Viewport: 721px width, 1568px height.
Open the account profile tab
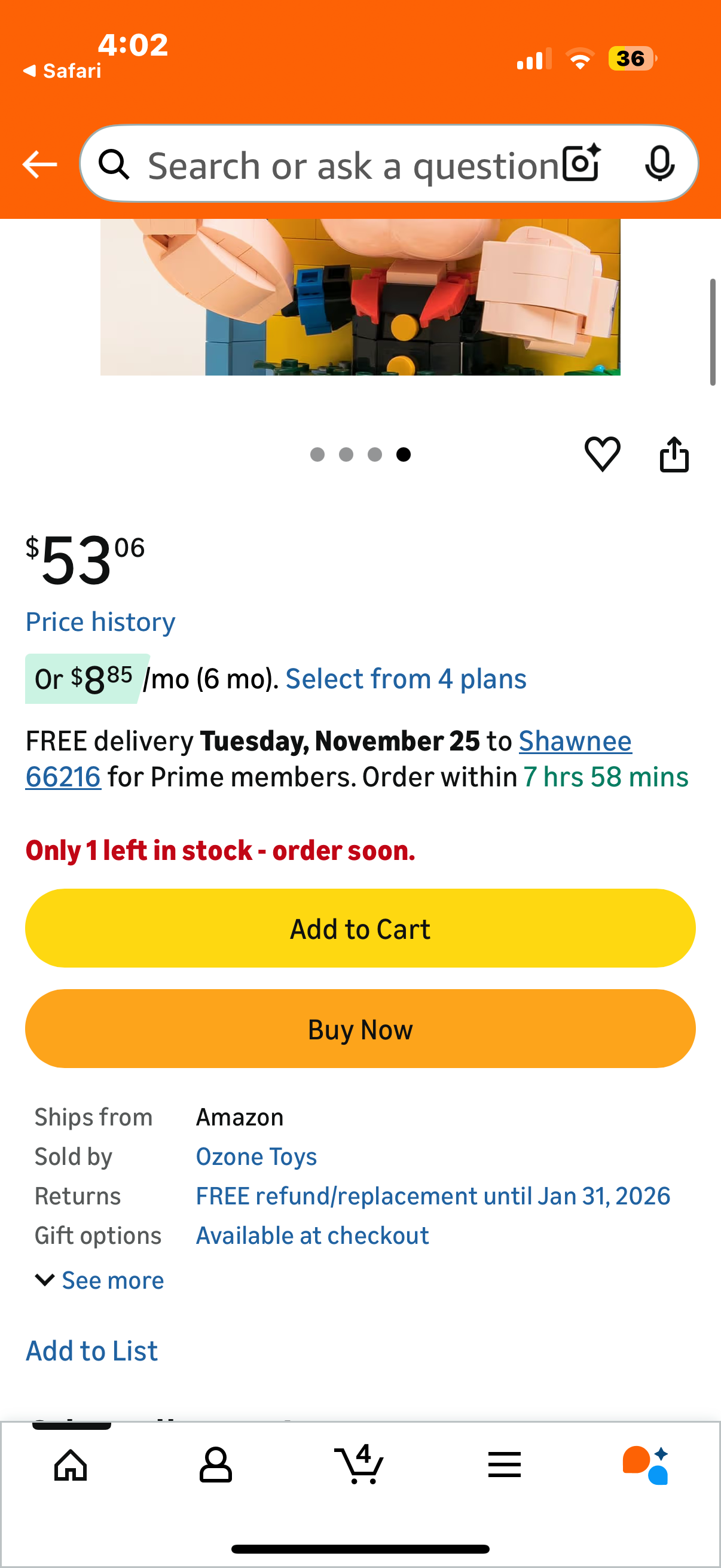click(x=215, y=1465)
